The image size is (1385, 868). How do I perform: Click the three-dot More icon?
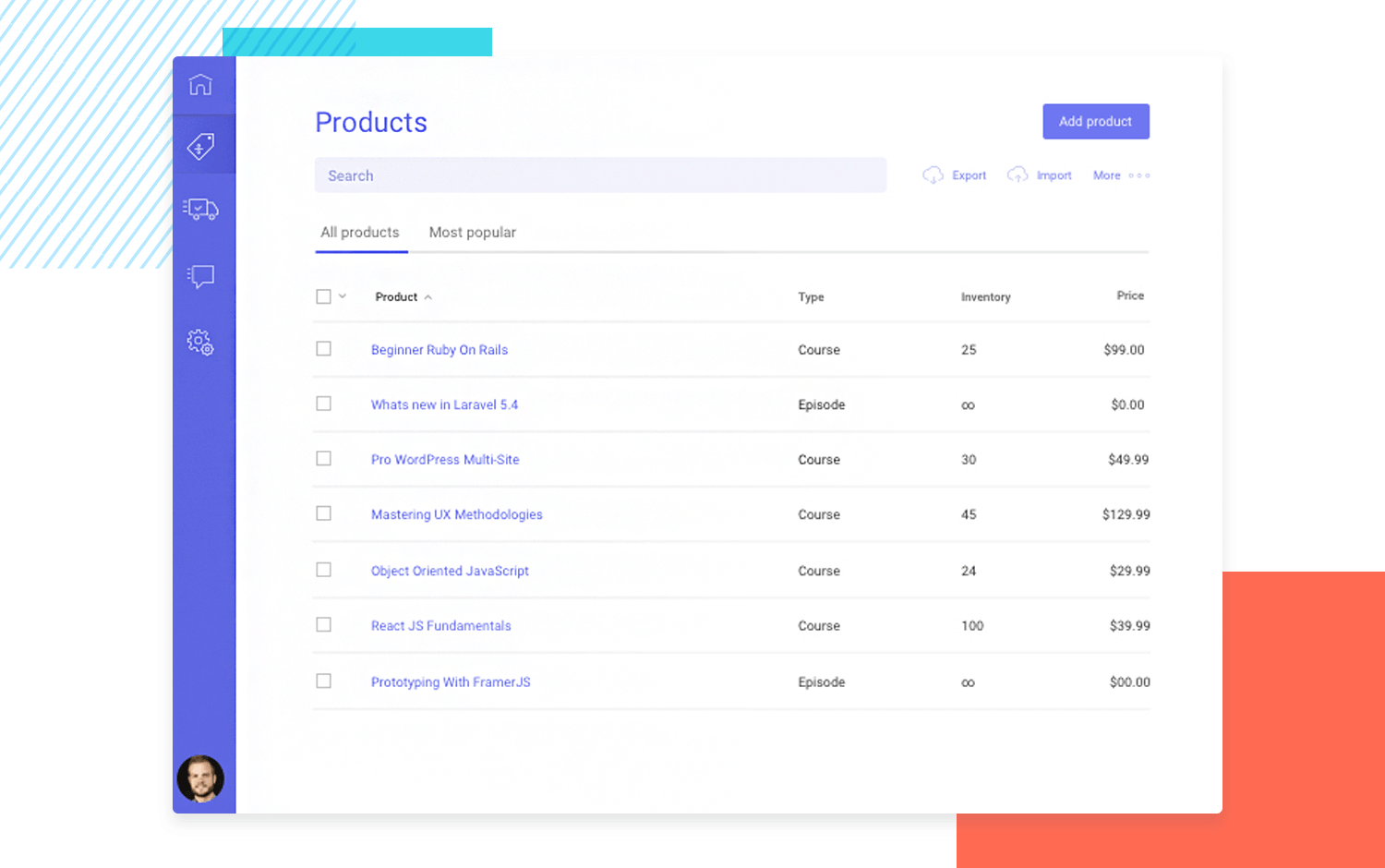1139,175
